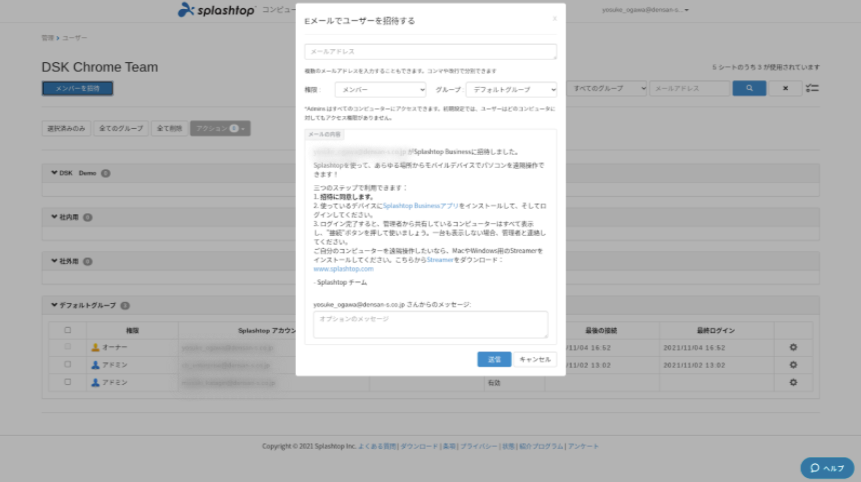Collapse the DSK Demo group

[54, 173]
